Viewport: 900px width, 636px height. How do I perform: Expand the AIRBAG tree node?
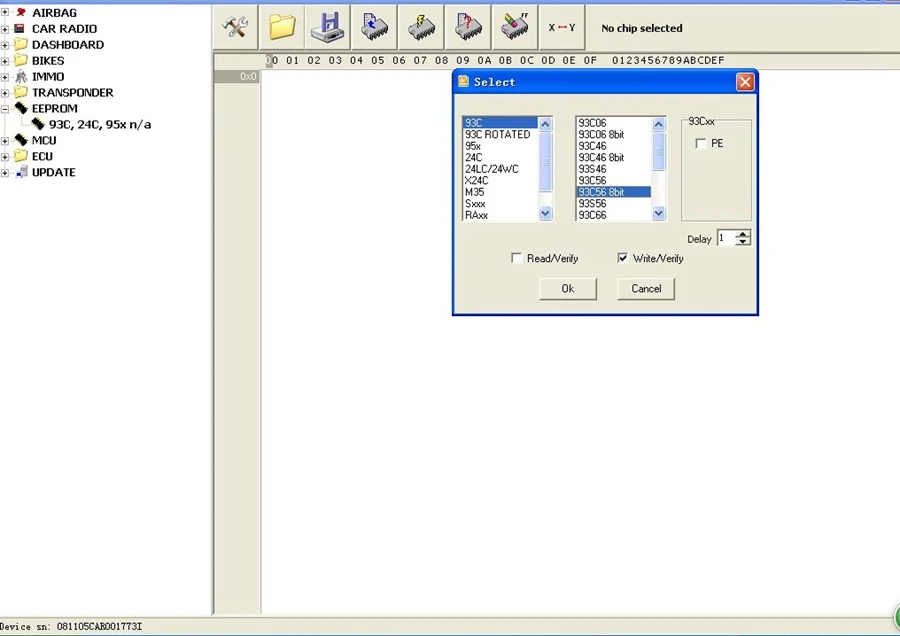coord(5,12)
